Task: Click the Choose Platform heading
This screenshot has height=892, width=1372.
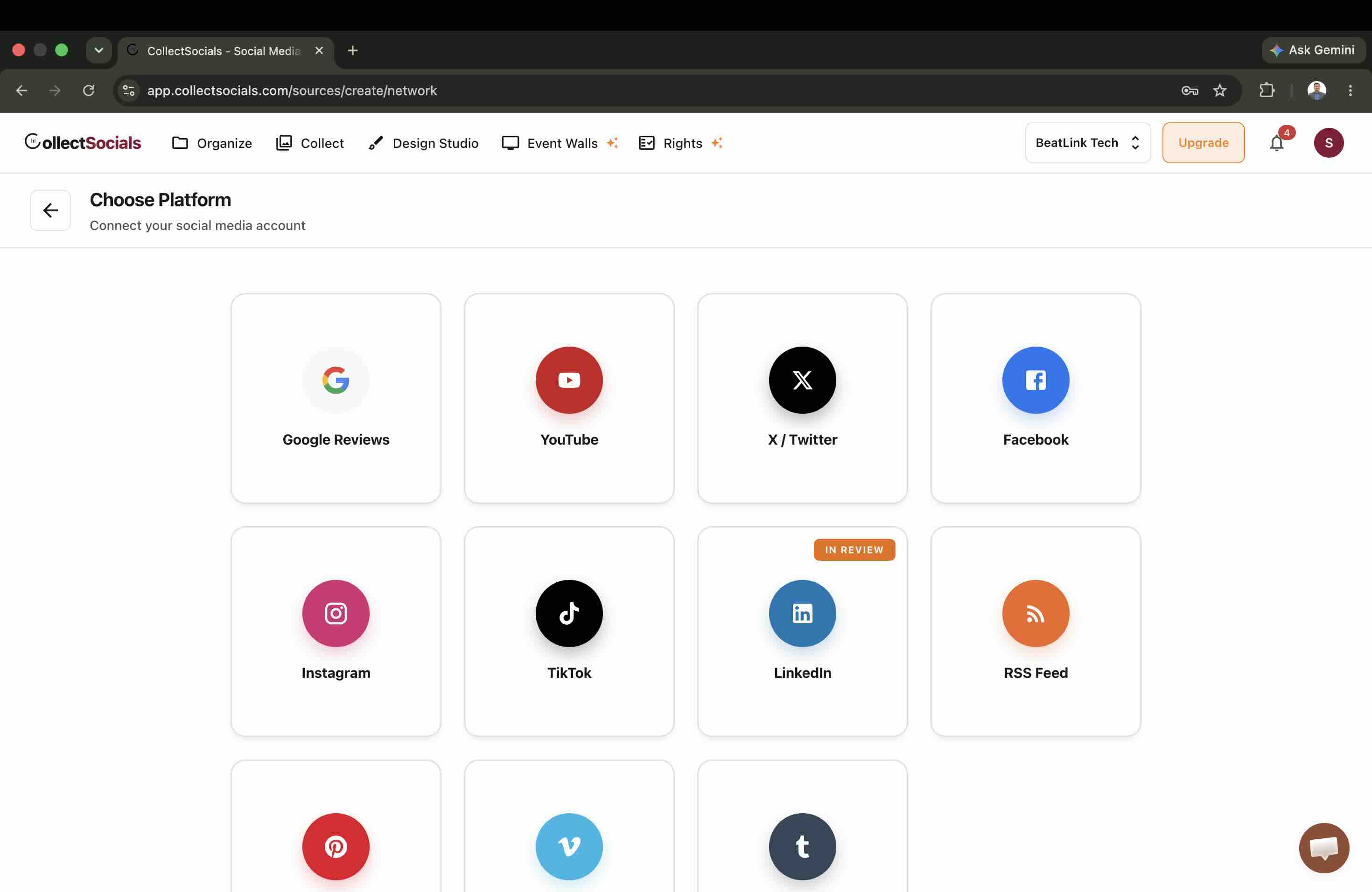Action: [x=160, y=200]
